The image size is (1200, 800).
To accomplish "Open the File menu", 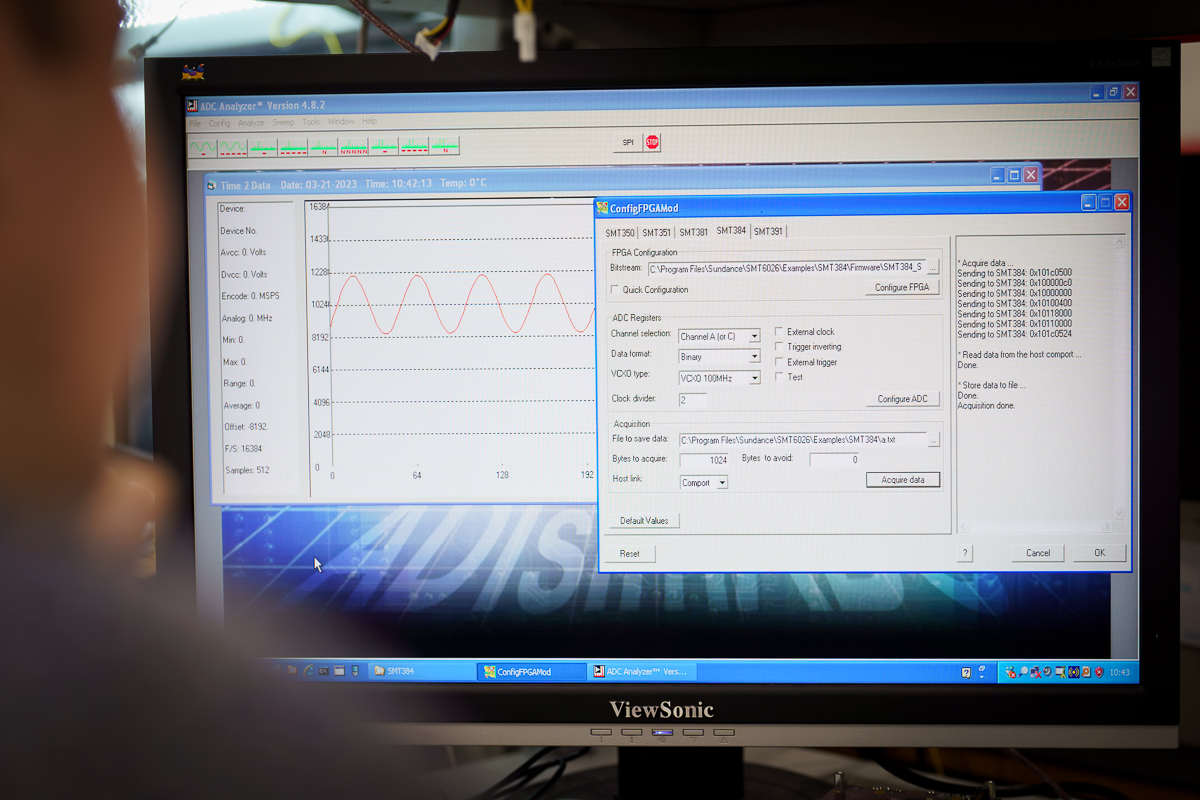I will (x=195, y=123).
